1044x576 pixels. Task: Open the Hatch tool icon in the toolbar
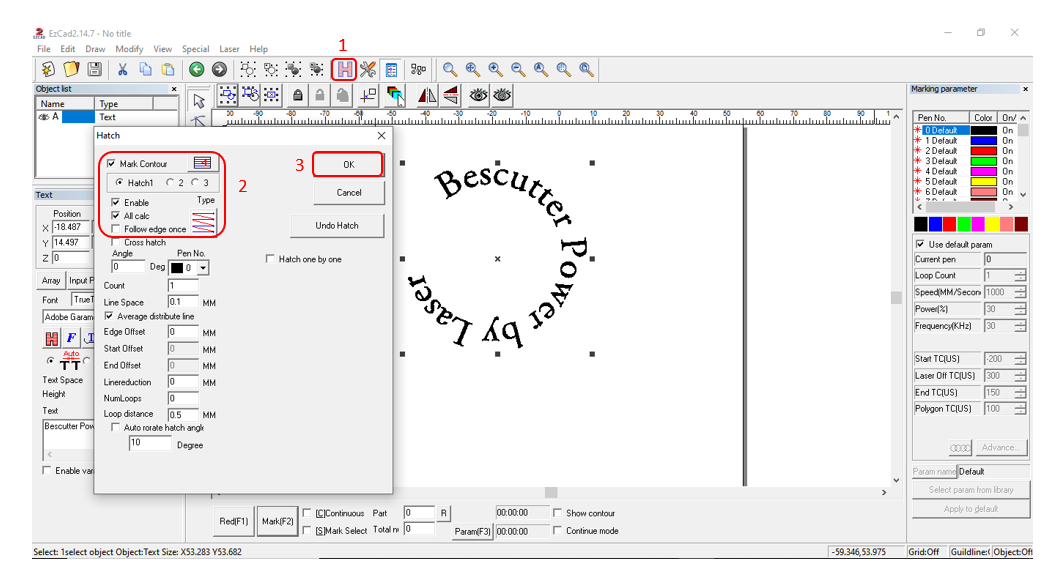click(x=344, y=69)
